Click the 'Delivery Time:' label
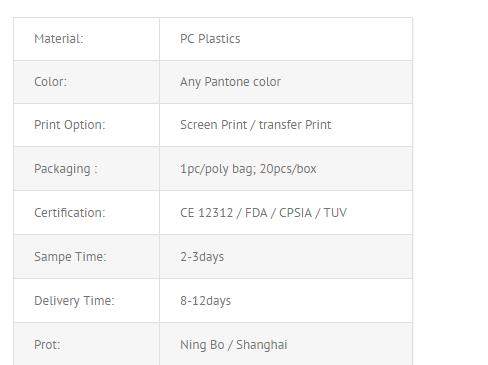The height and width of the screenshot is (365, 488). [x=74, y=301]
